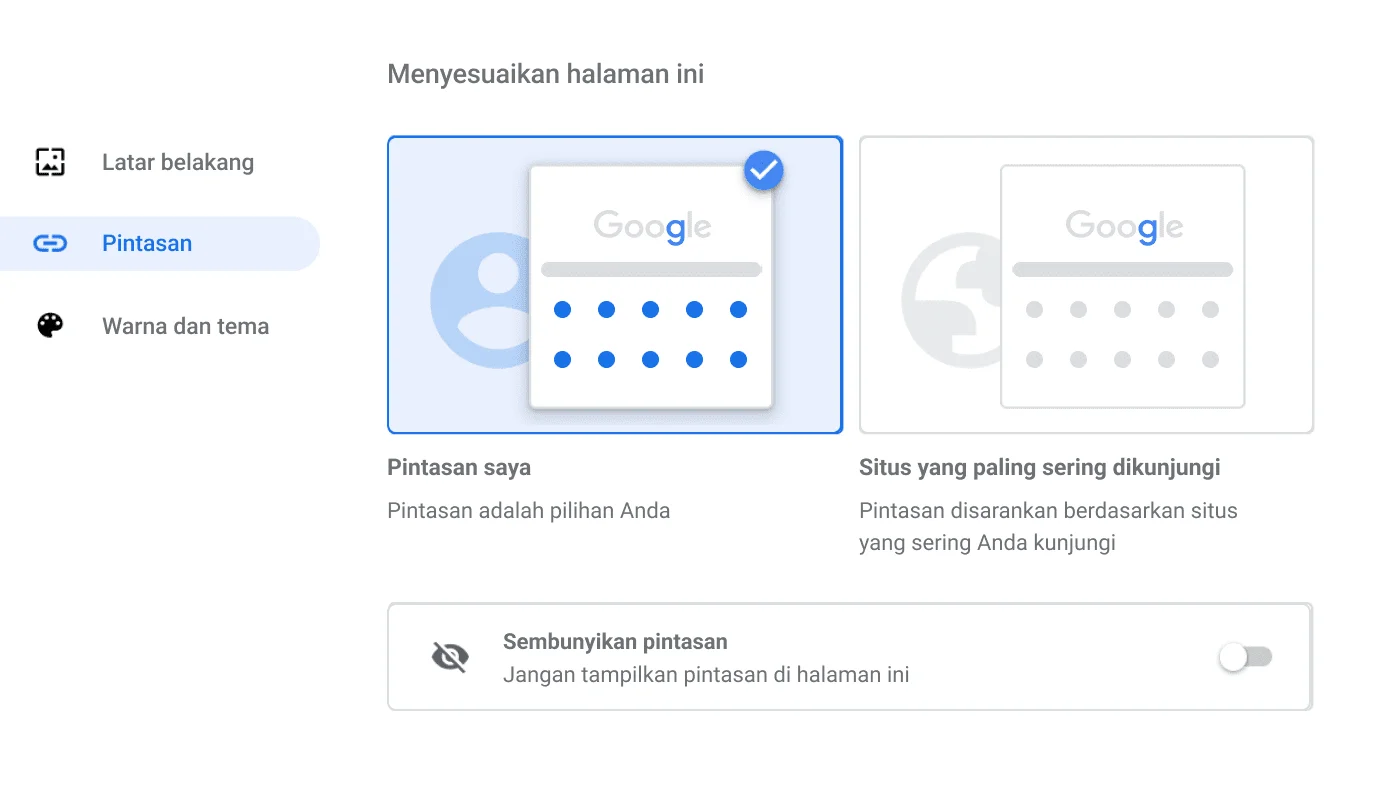Open the Latar belakang section

(x=178, y=162)
